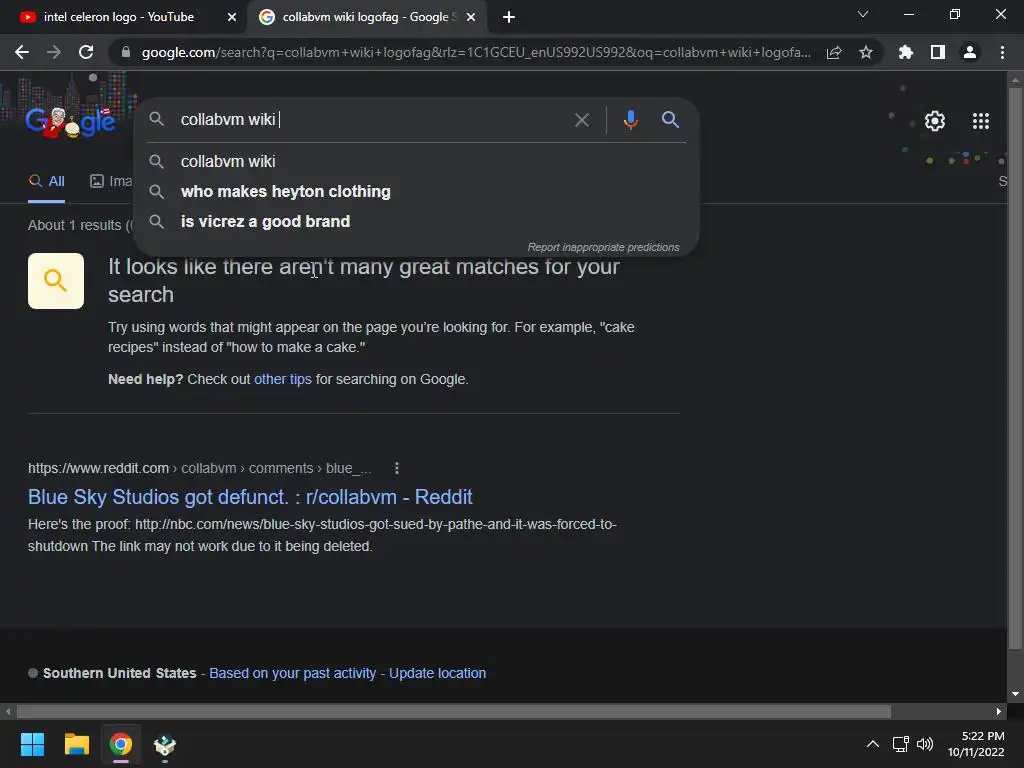Image resolution: width=1024 pixels, height=768 pixels.
Task: Bookmark this page with the star icon
Action: (x=866, y=52)
